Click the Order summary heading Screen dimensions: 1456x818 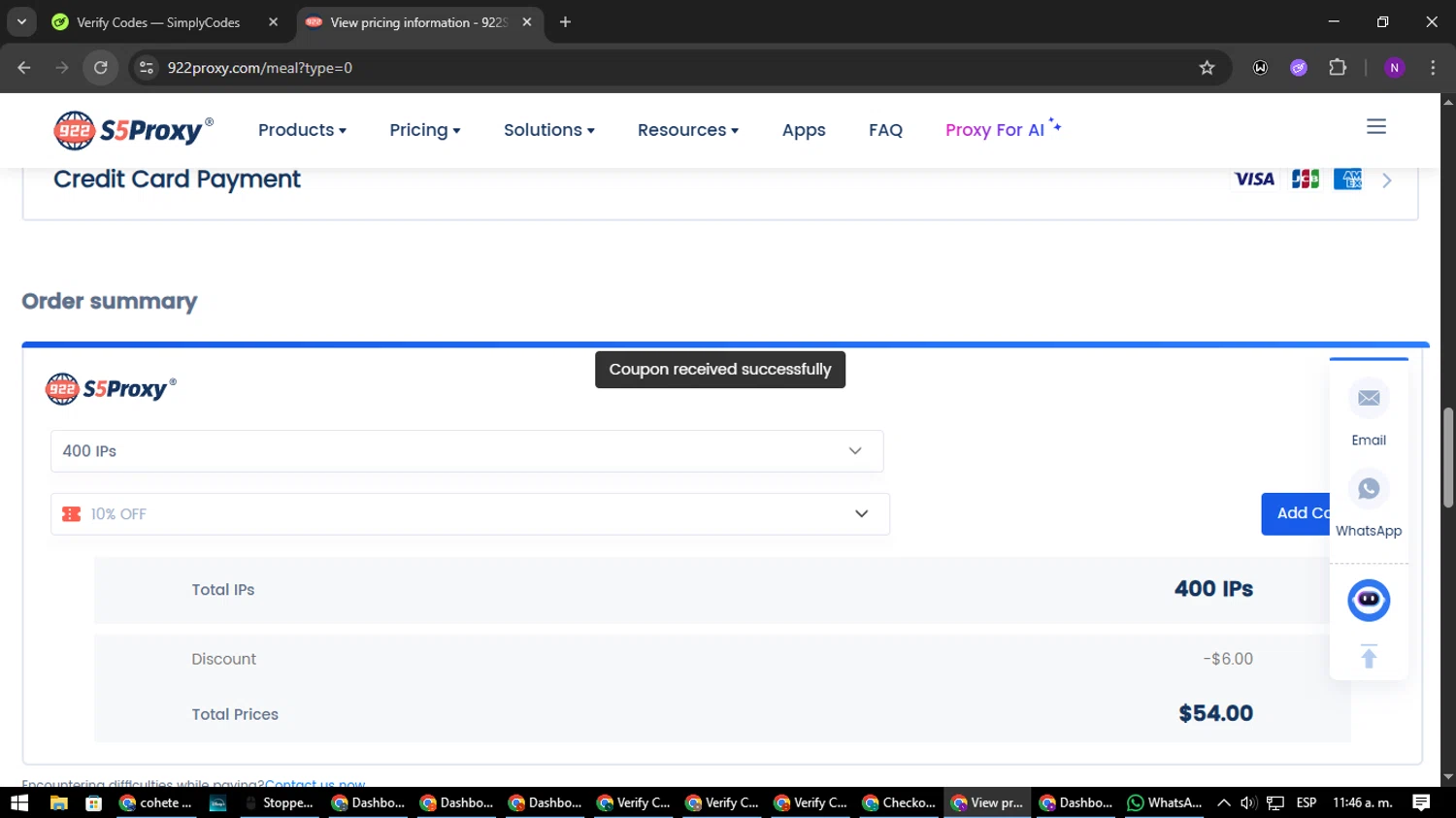coord(110,302)
